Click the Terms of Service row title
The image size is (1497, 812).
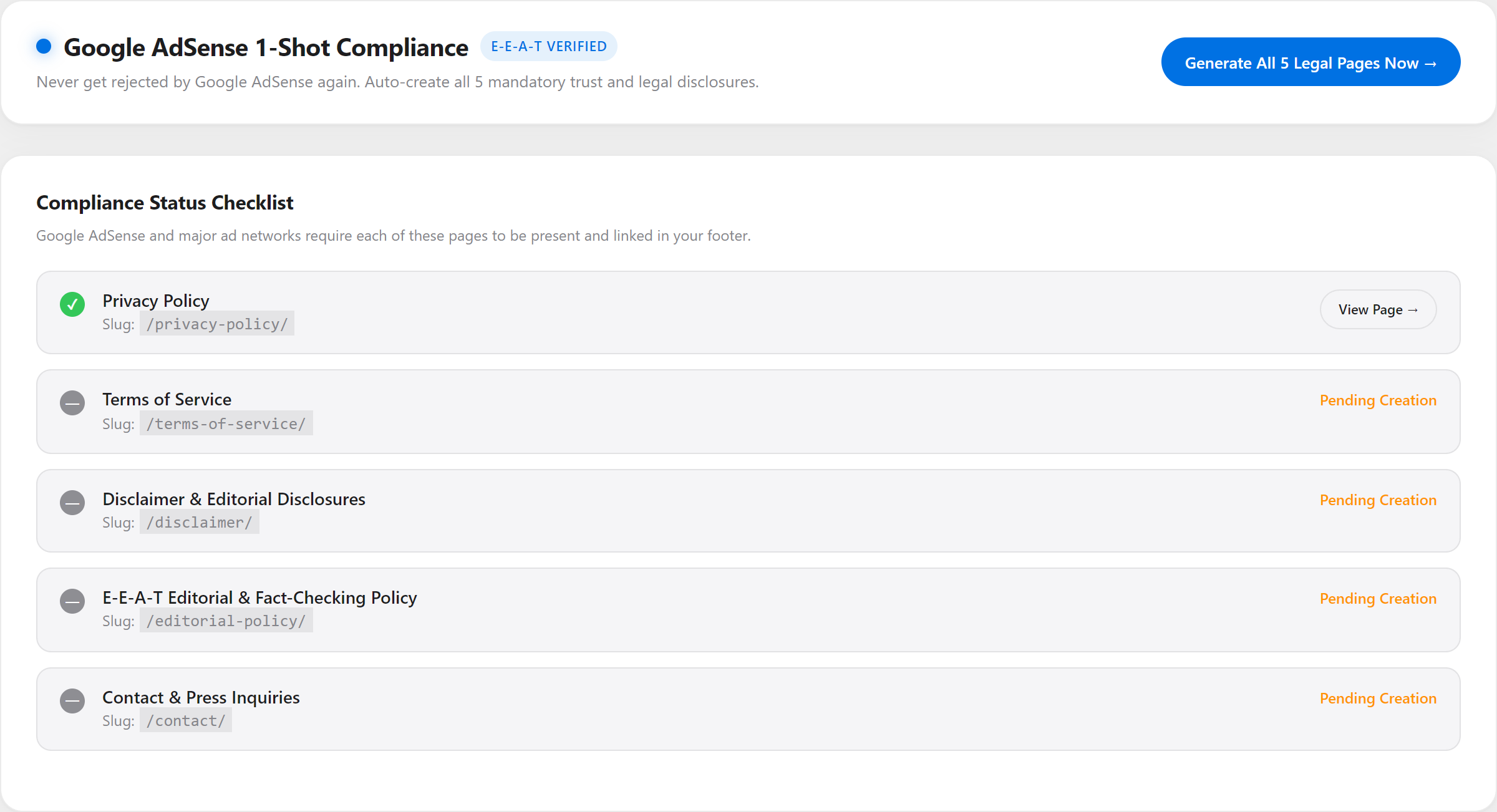coord(167,399)
